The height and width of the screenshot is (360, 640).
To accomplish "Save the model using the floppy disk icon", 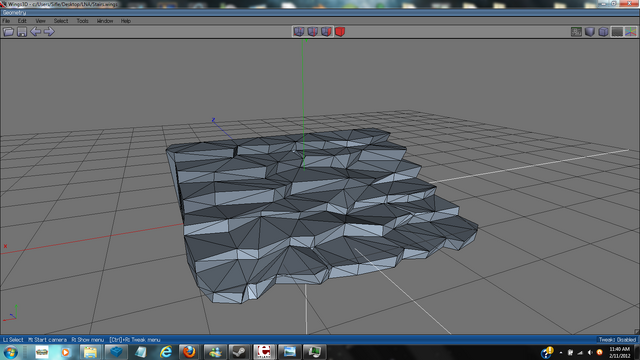I will tap(22, 31).
